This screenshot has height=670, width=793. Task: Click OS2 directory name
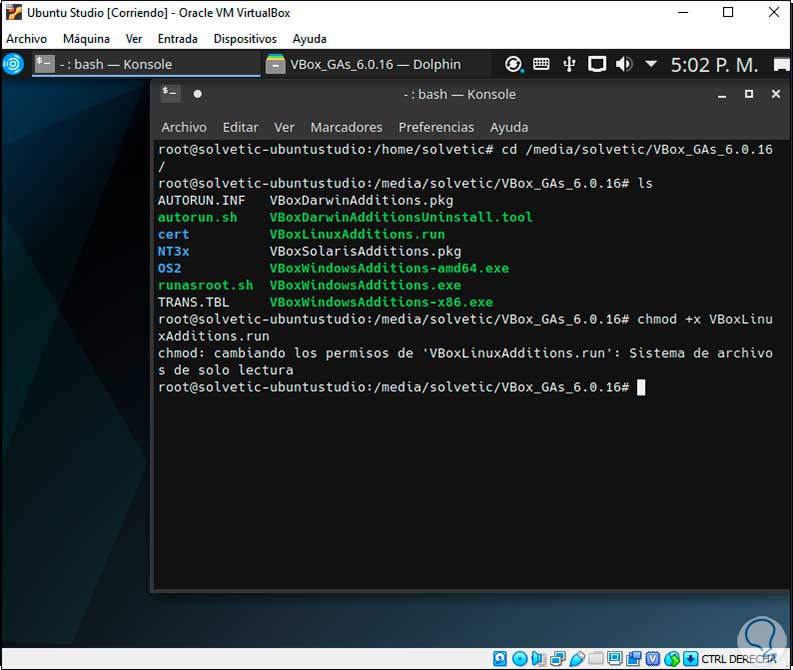coord(169,269)
